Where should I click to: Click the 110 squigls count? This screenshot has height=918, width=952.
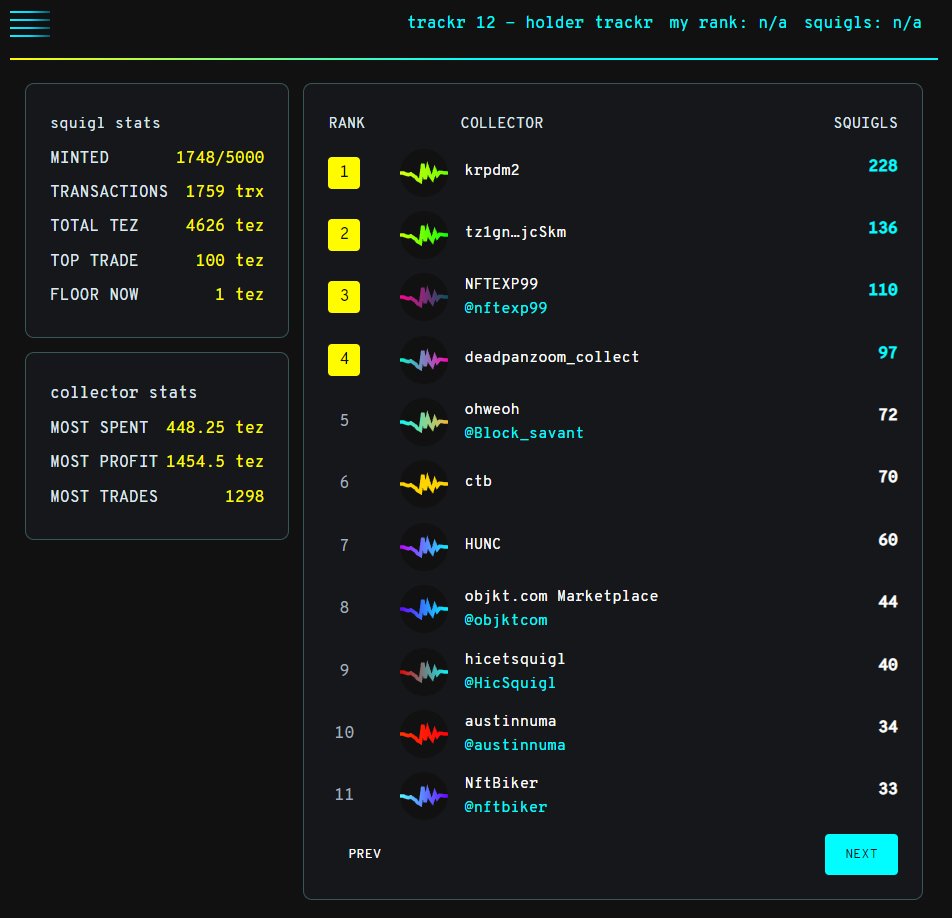[x=883, y=290]
